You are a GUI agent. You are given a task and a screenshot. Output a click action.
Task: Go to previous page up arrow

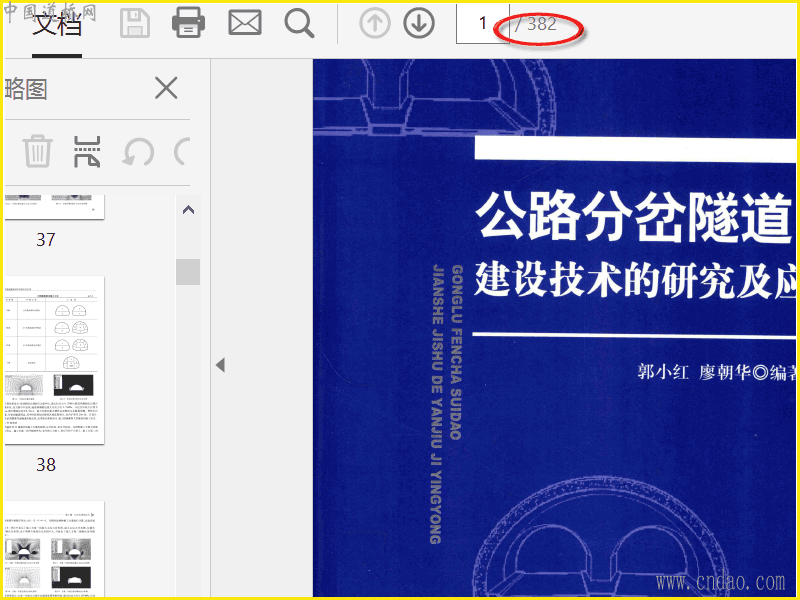[375, 23]
